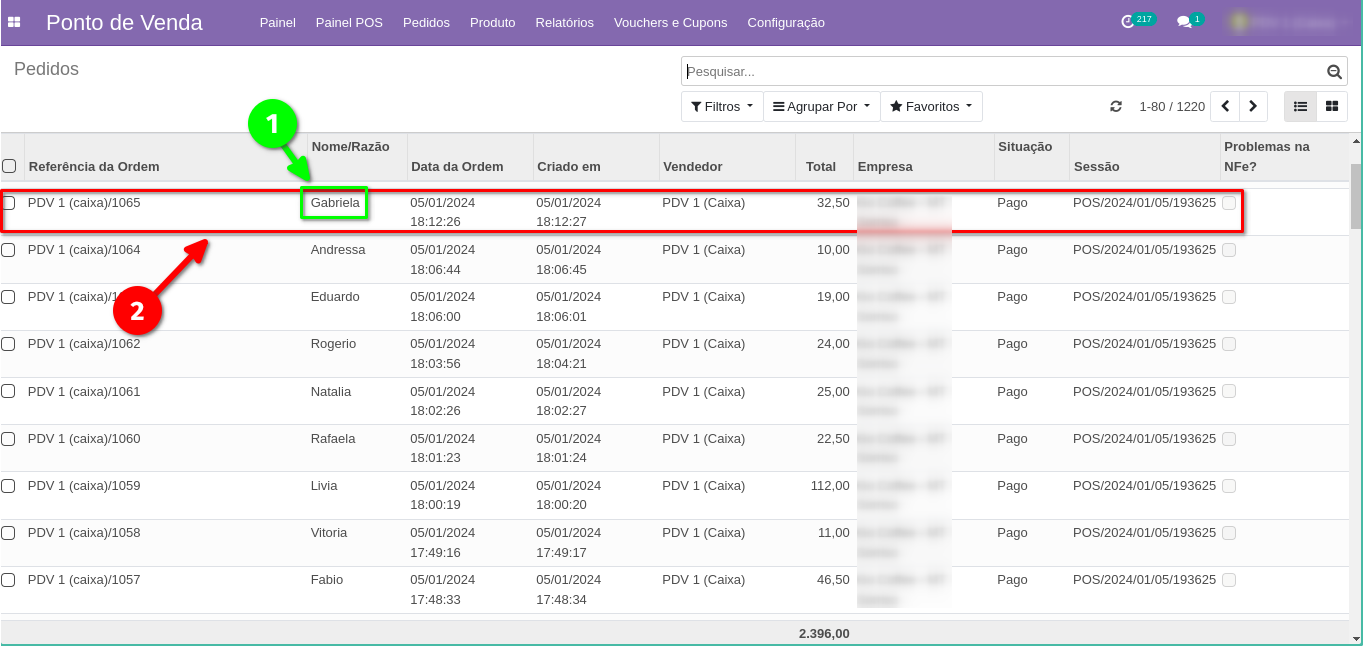Open the Relatórios menu

(564, 22)
